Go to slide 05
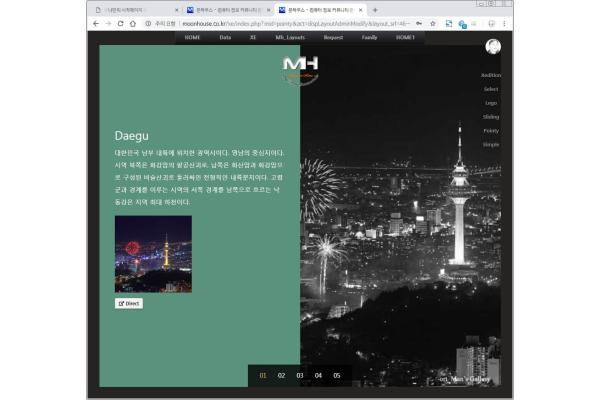This screenshot has width=600, height=400. click(x=337, y=376)
